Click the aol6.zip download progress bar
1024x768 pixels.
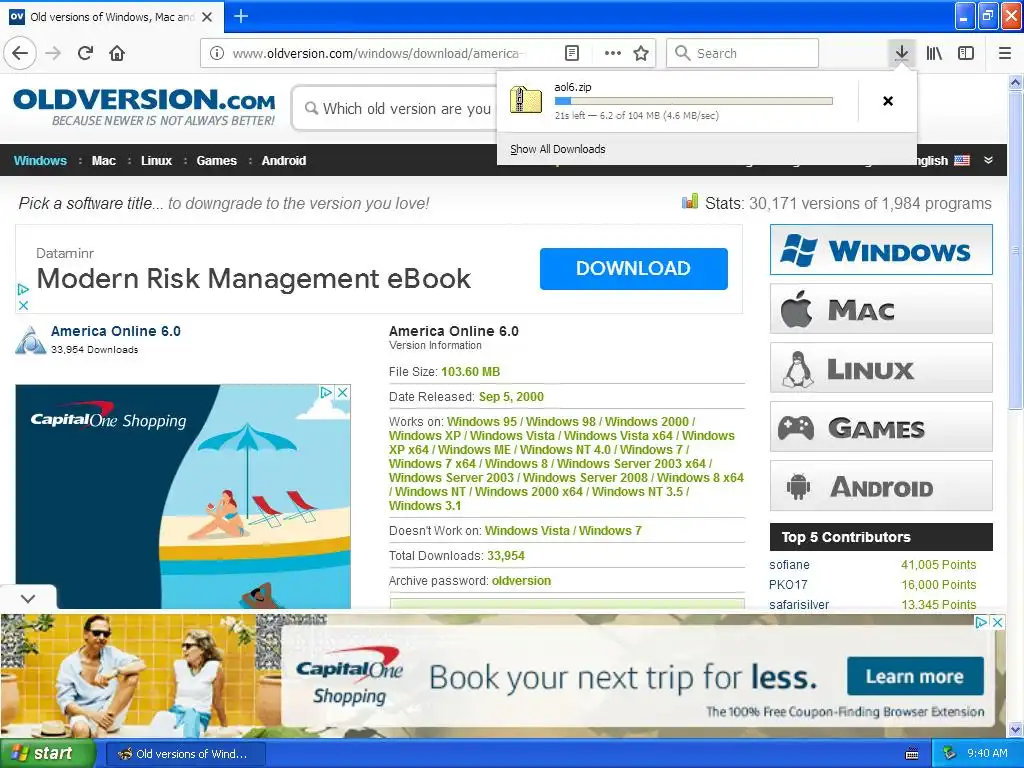click(x=693, y=101)
